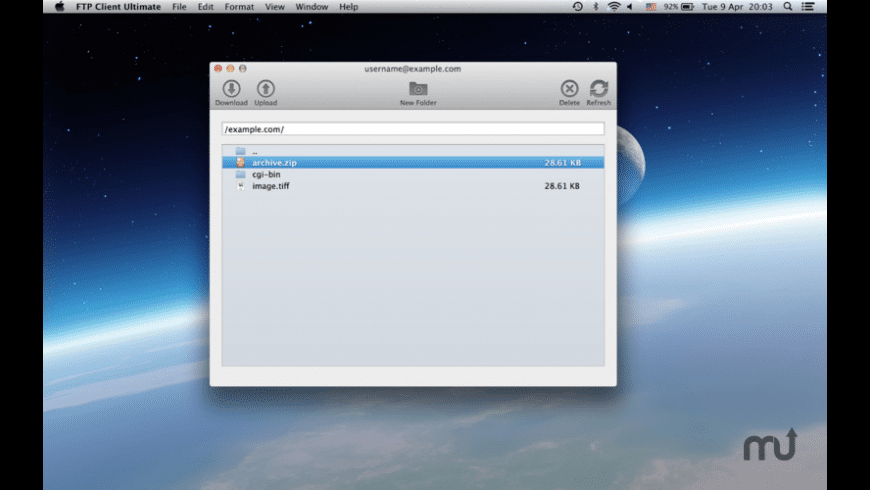870x490 pixels.
Task: Click the 28.61 KB size of image.tiff
Action: (562, 186)
